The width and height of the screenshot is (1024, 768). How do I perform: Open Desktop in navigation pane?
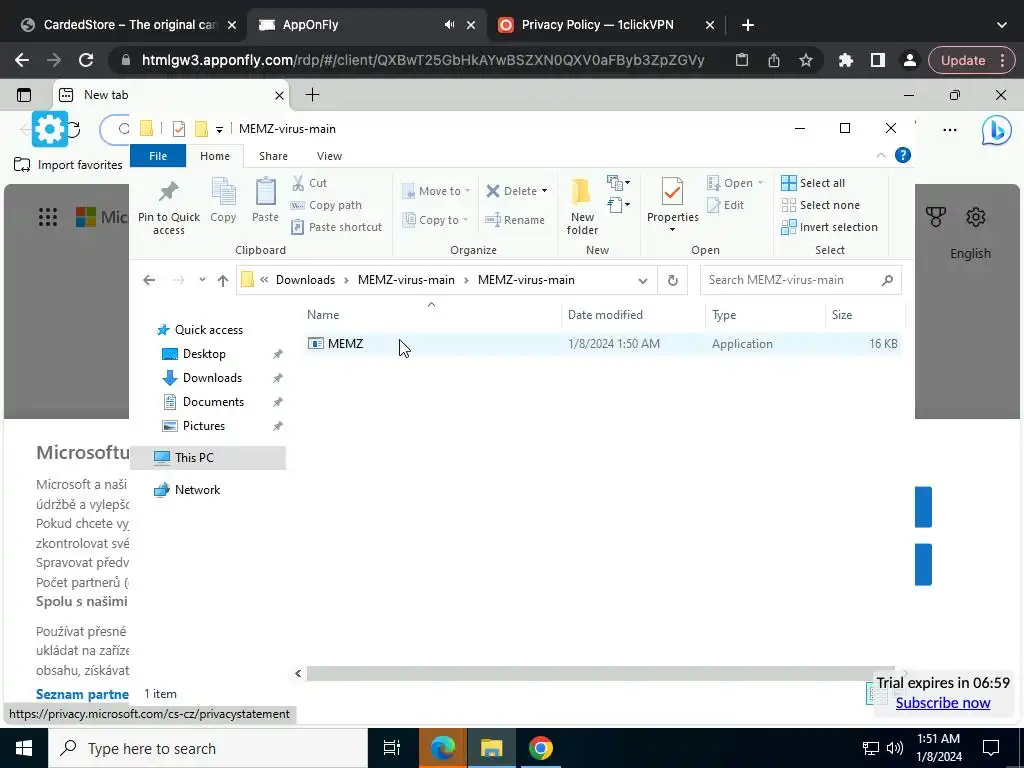coord(204,354)
